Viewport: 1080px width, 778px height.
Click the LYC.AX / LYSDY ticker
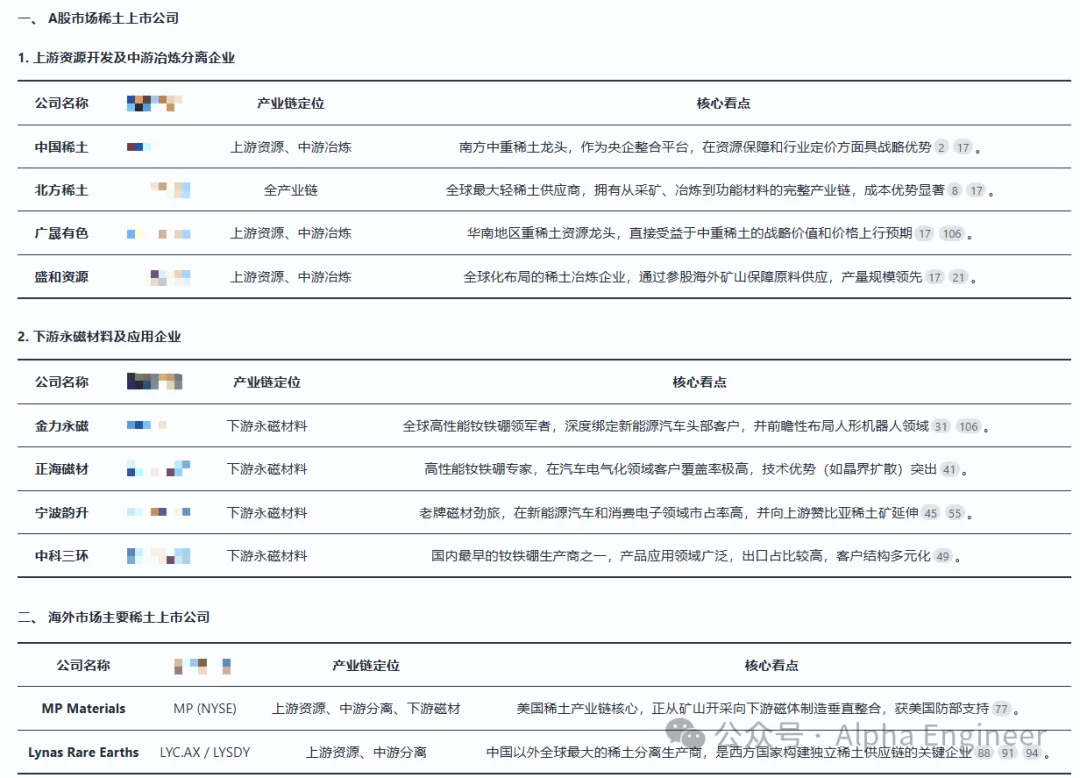coord(205,752)
